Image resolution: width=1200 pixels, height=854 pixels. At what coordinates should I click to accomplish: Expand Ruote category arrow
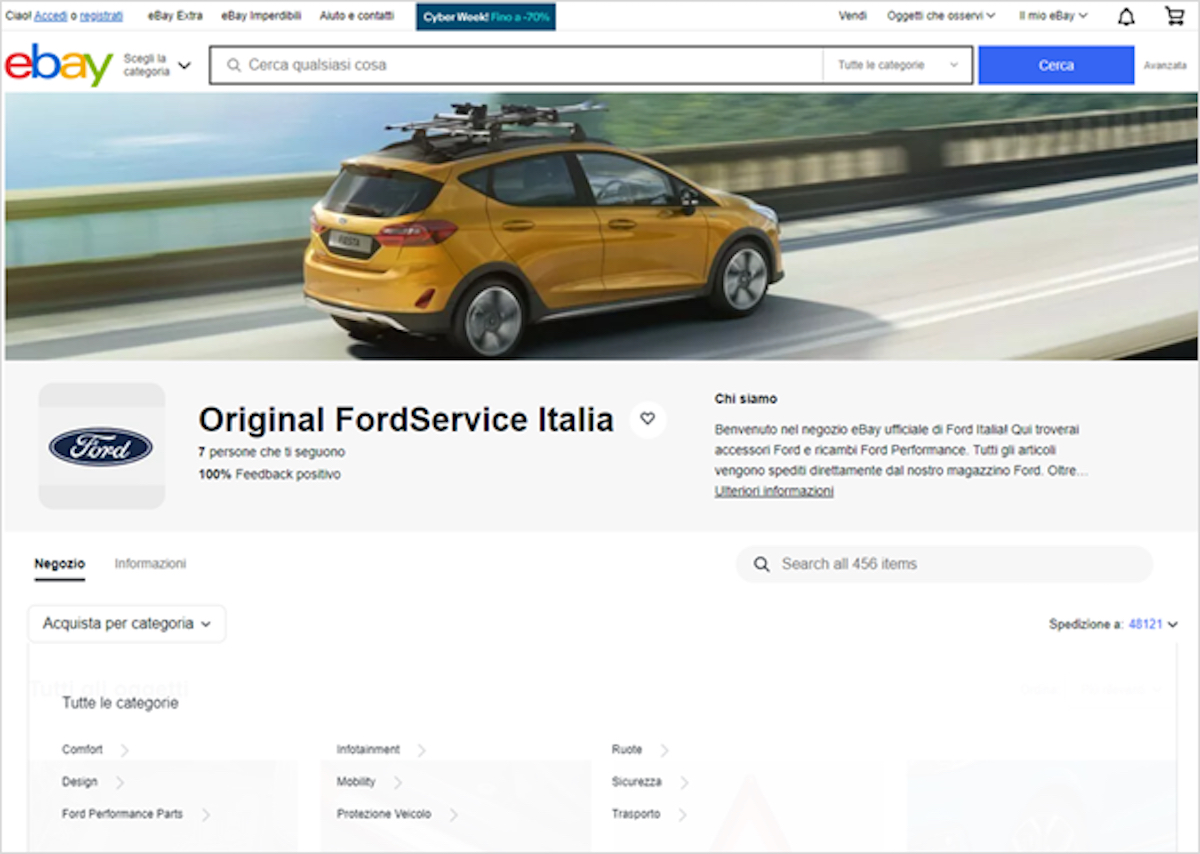[664, 750]
